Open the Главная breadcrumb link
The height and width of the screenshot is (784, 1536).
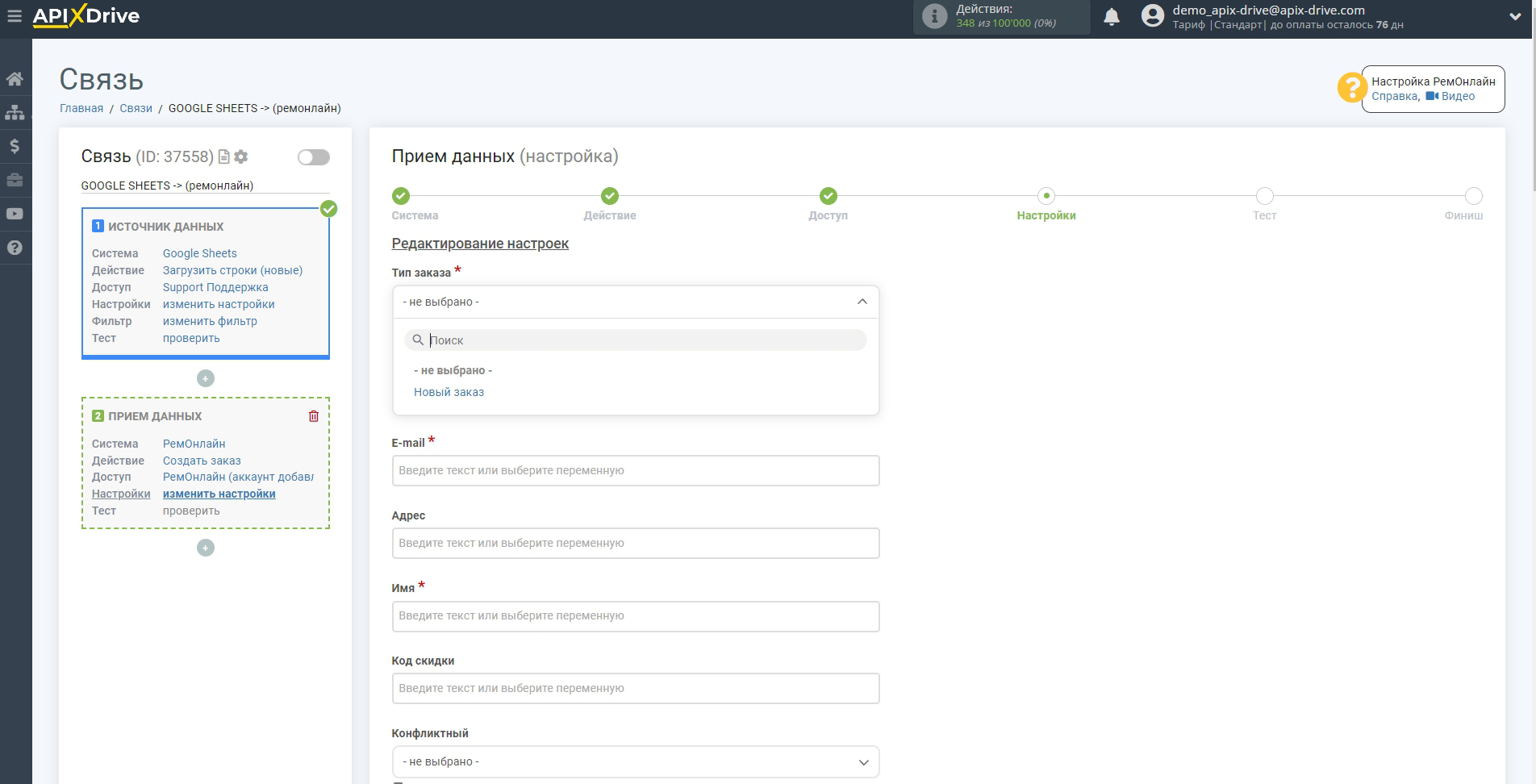pos(81,108)
